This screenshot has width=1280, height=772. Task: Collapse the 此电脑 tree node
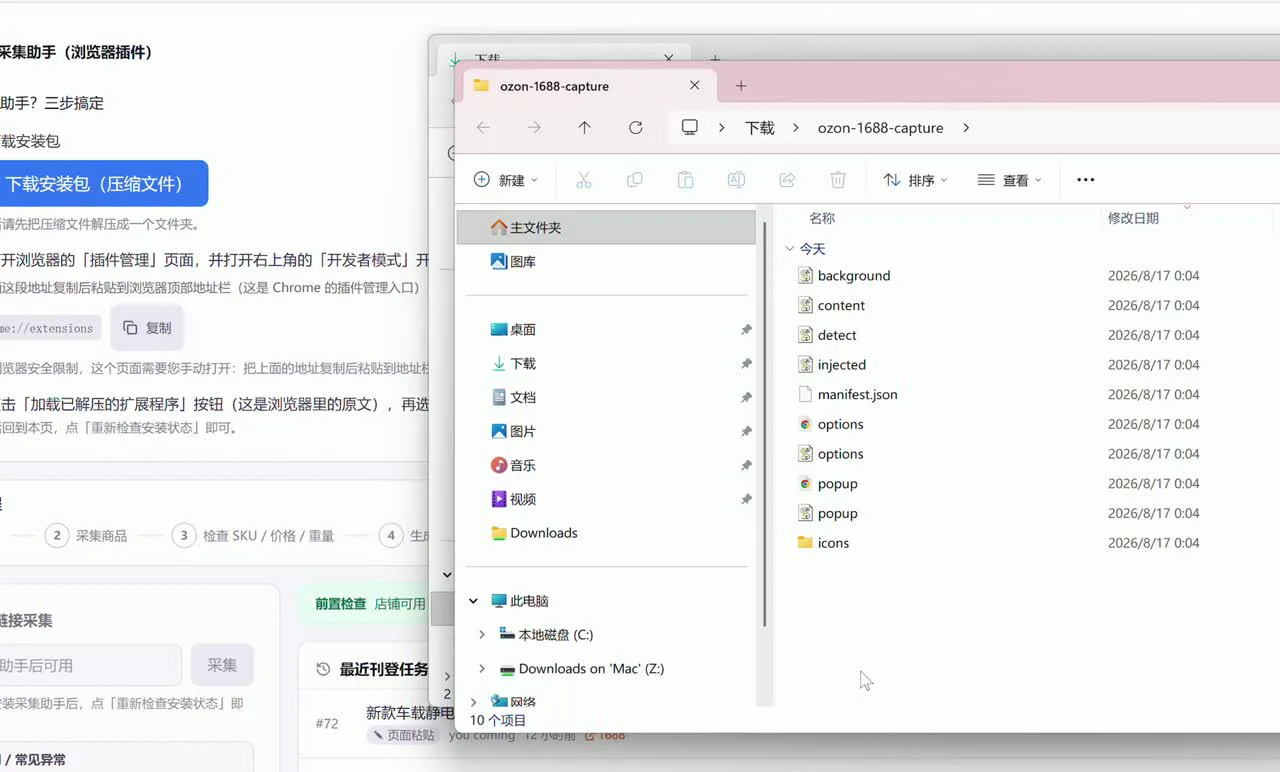(474, 601)
